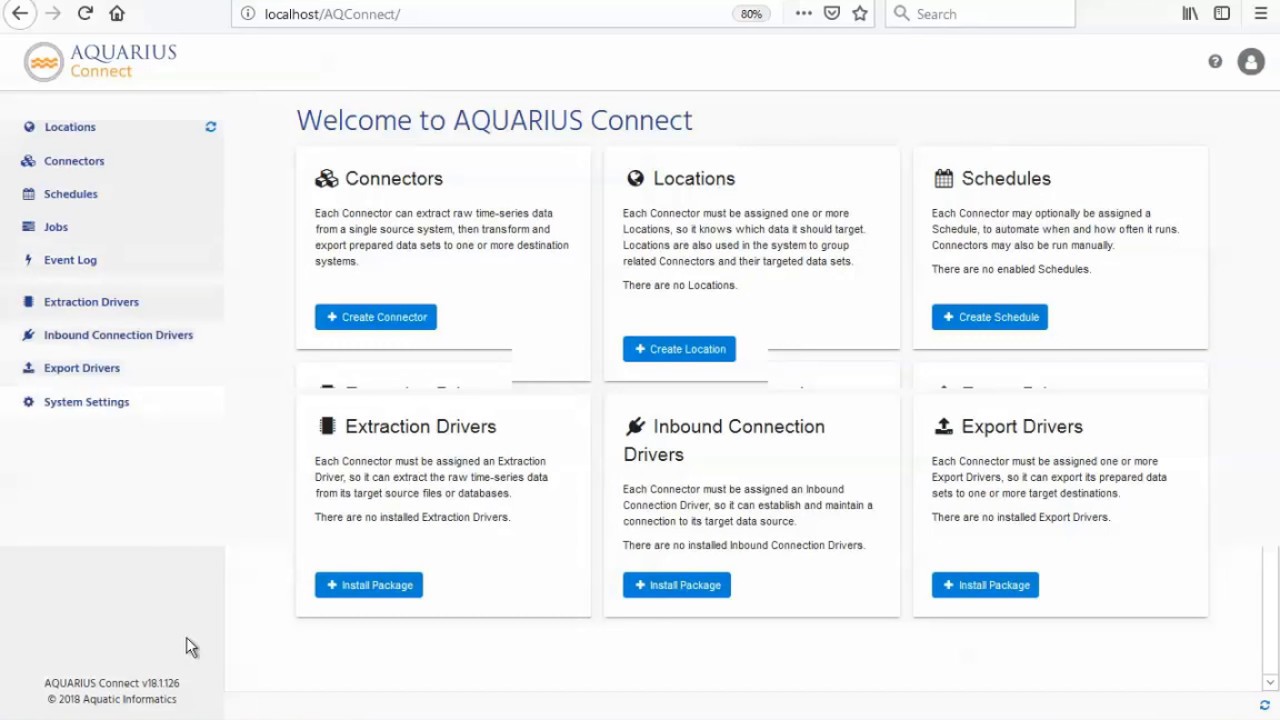Open Jobs in the sidebar
Image resolution: width=1280 pixels, height=720 pixels.
[56, 227]
